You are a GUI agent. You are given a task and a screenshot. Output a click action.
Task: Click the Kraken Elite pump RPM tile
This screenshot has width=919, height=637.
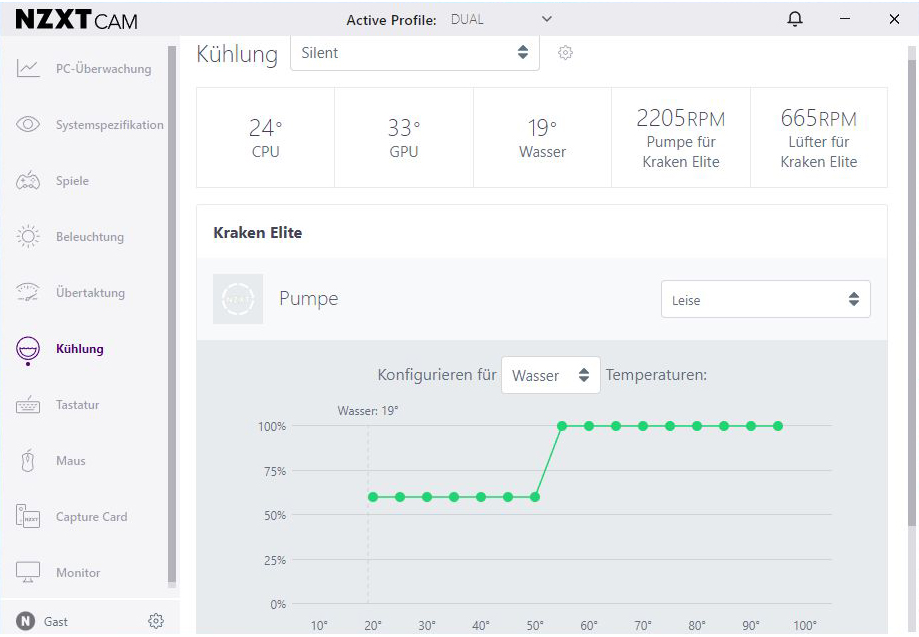680,137
